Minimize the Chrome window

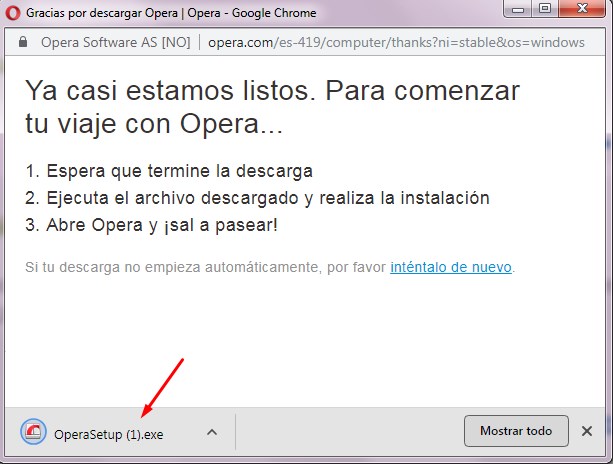518,9
